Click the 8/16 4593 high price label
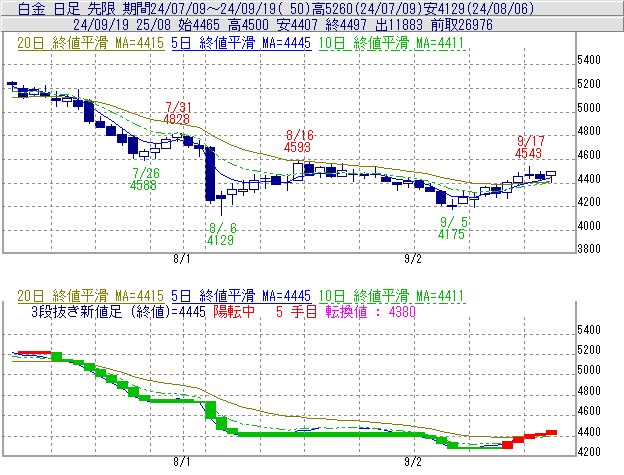Image resolution: width=624 pixels, height=475 pixels. point(298,141)
